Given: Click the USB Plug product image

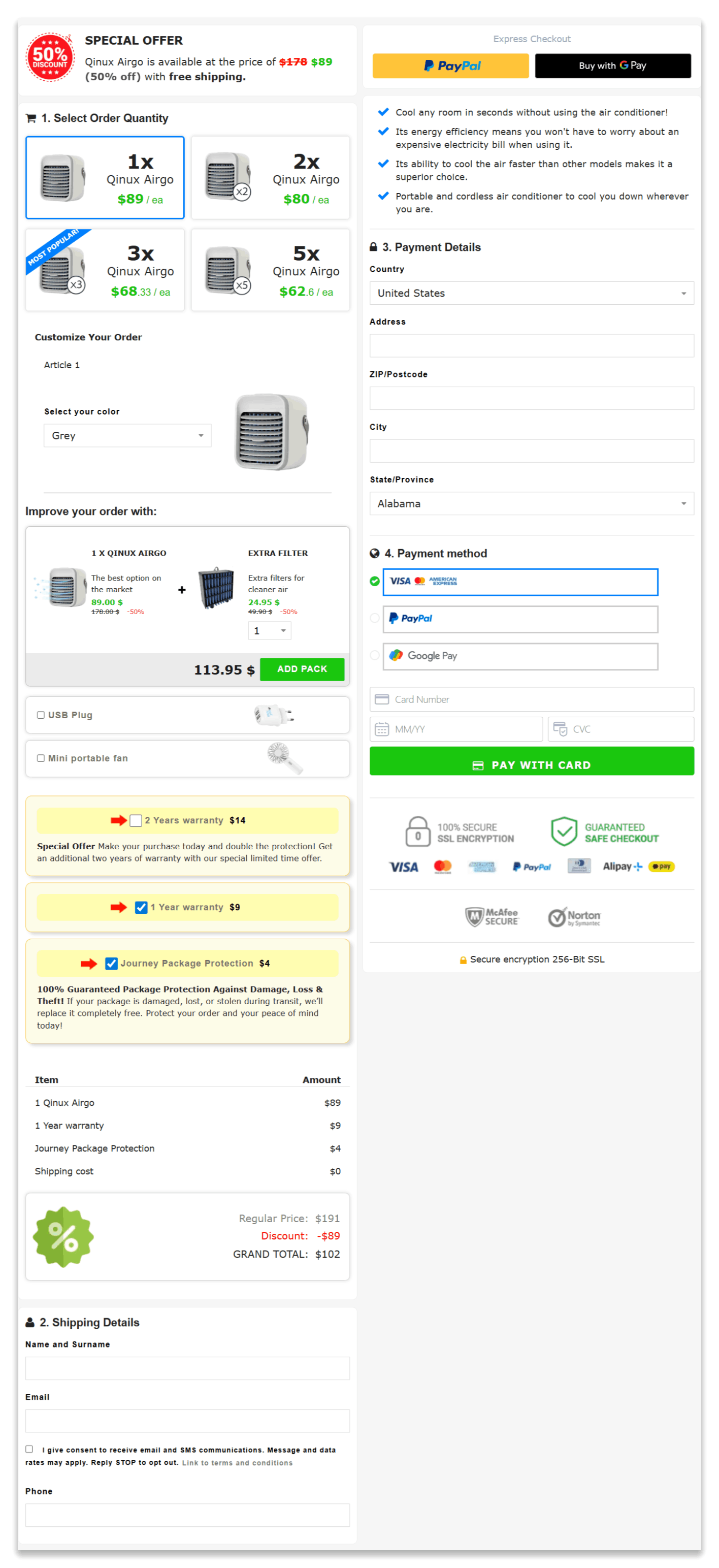Looking at the screenshot, I should (274, 715).
